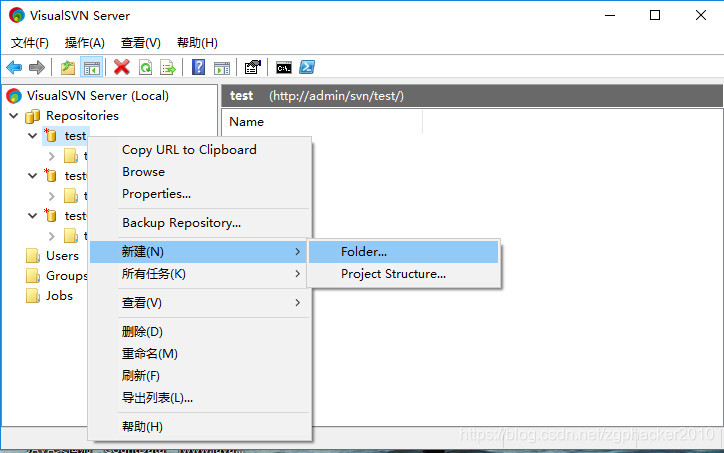Minimize the VisualSVN Server window
The height and width of the screenshot is (453, 724).
(x=610, y=15)
